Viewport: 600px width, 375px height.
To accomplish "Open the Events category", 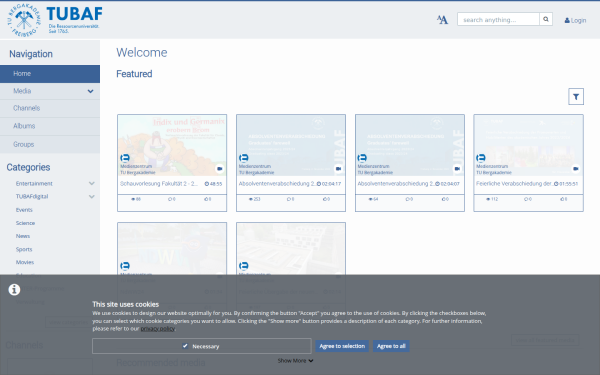I will click(24, 210).
